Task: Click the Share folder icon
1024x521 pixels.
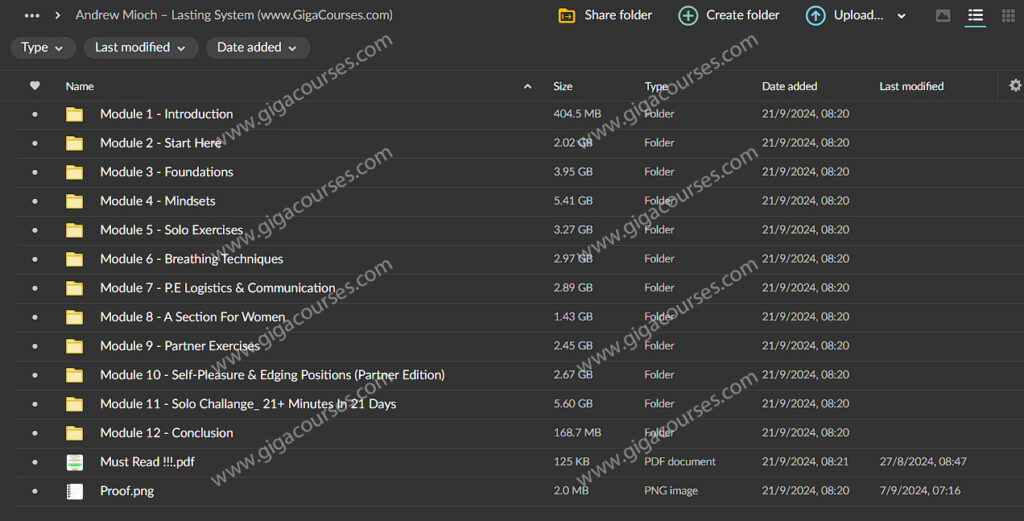Action: coord(567,16)
